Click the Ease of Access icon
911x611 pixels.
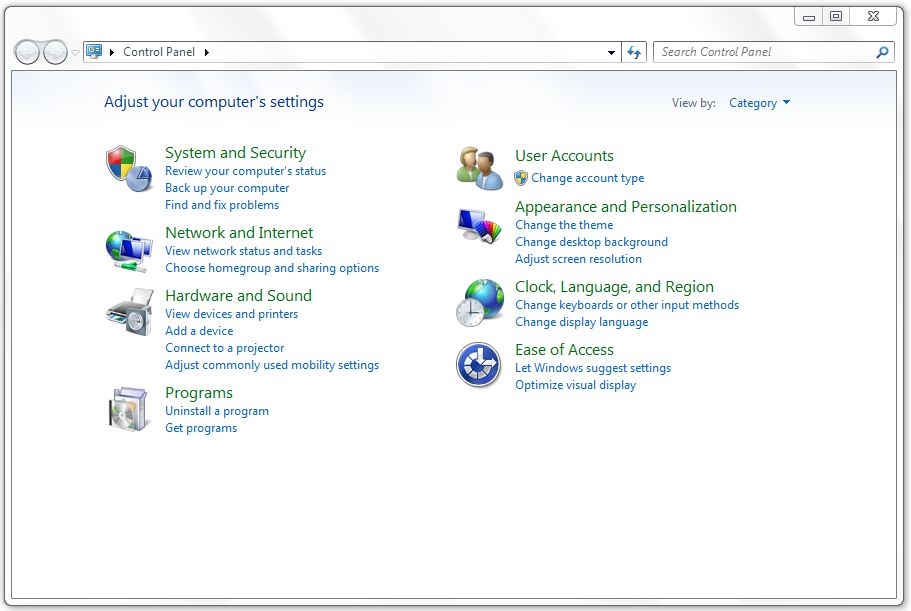tap(478, 365)
